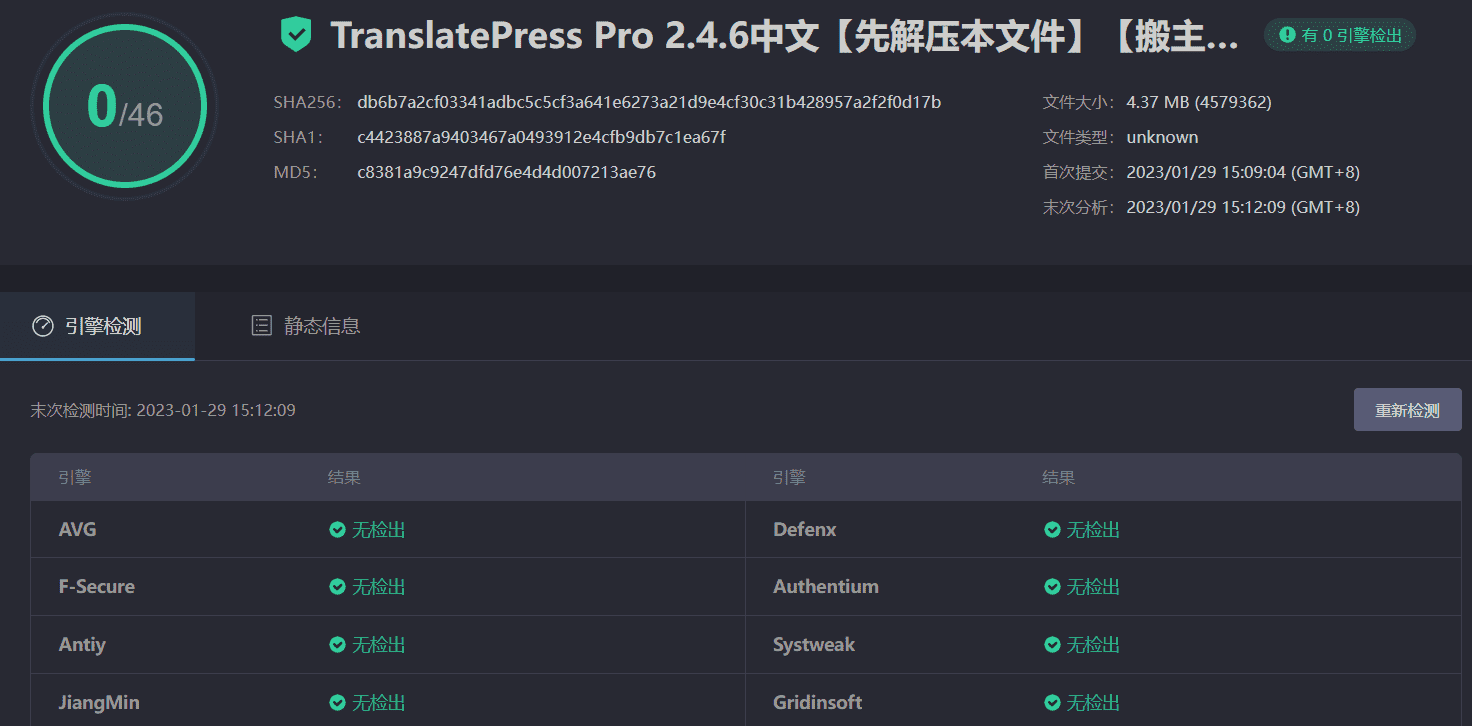Select the SHA1 hash value c4423887...
This screenshot has width=1472, height=726.
(541, 137)
